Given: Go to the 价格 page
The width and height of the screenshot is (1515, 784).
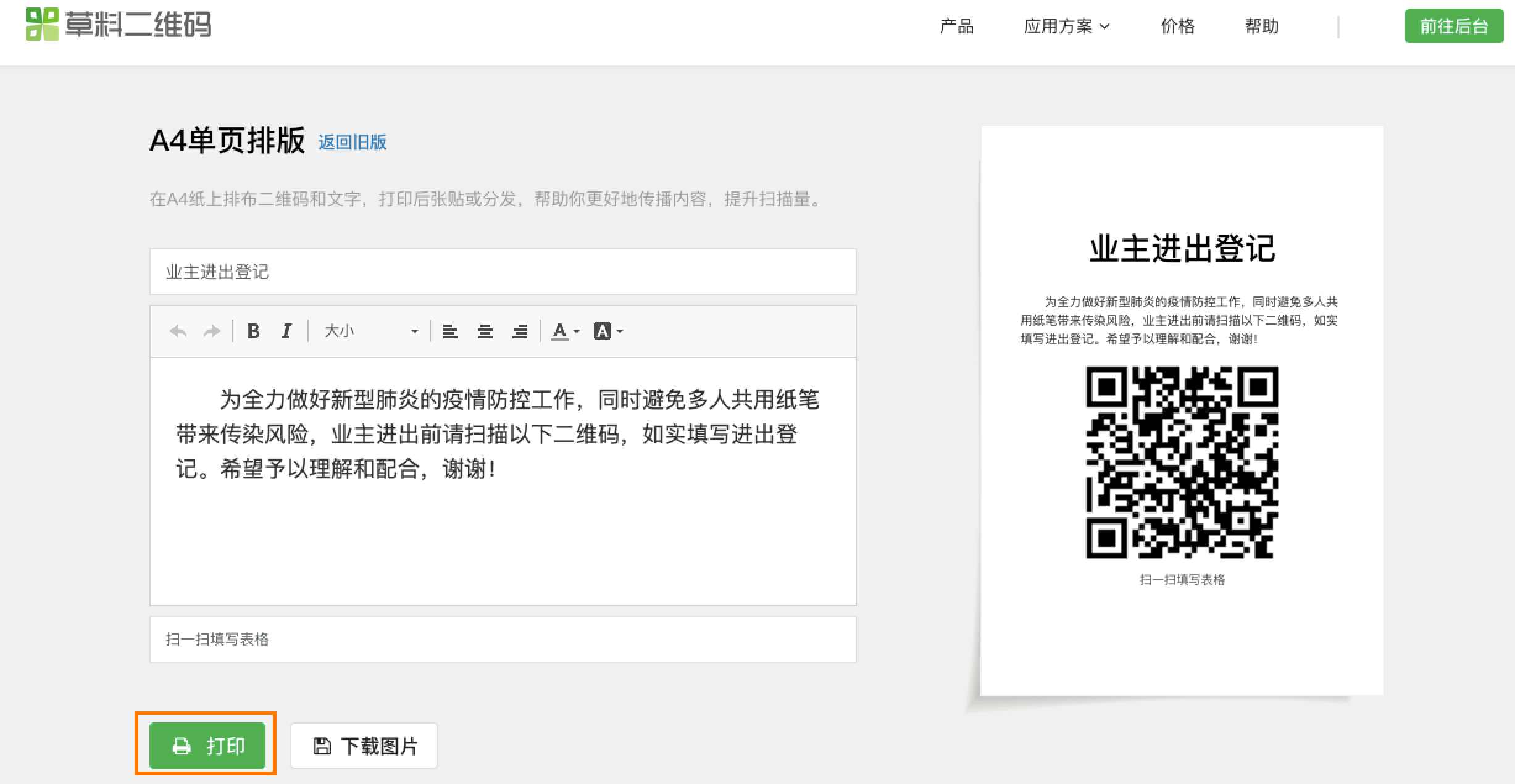Looking at the screenshot, I should click(x=1177, y=26).
